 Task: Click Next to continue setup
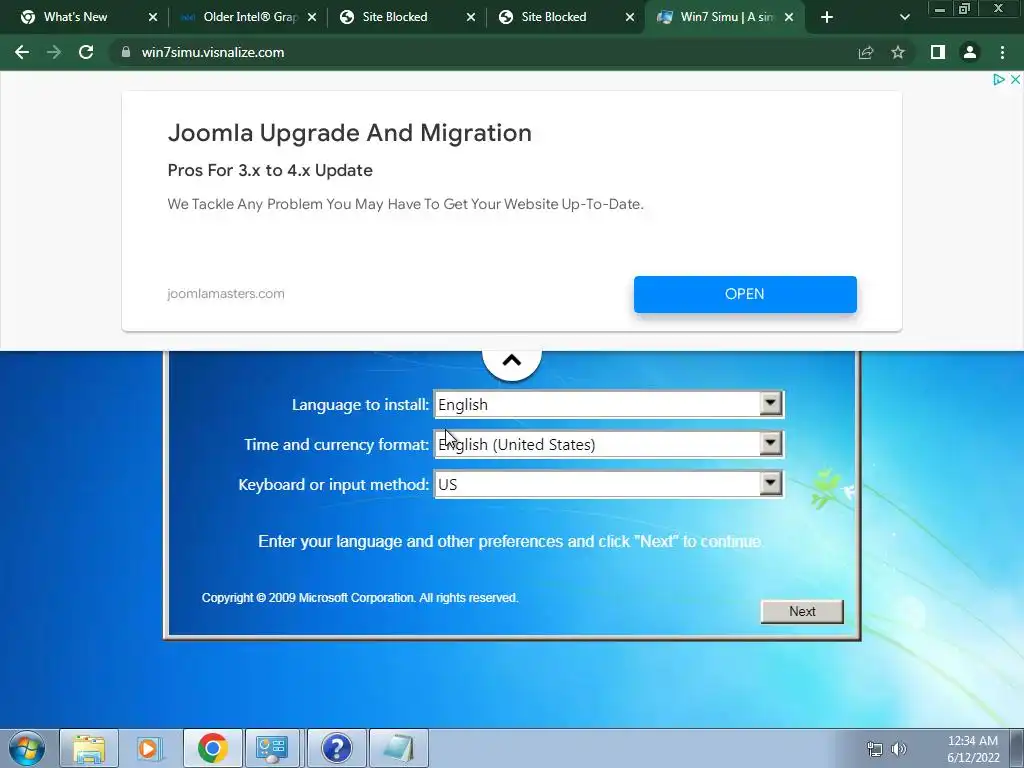(x=802, y=611)
